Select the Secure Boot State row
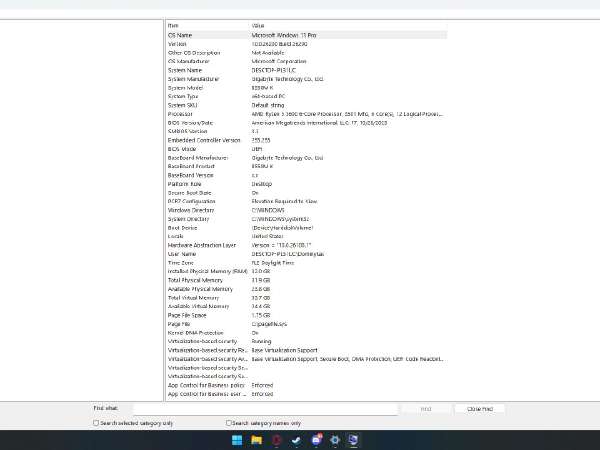Image resolution: width=600 pixels, height=450 pixels. (307, 193)
